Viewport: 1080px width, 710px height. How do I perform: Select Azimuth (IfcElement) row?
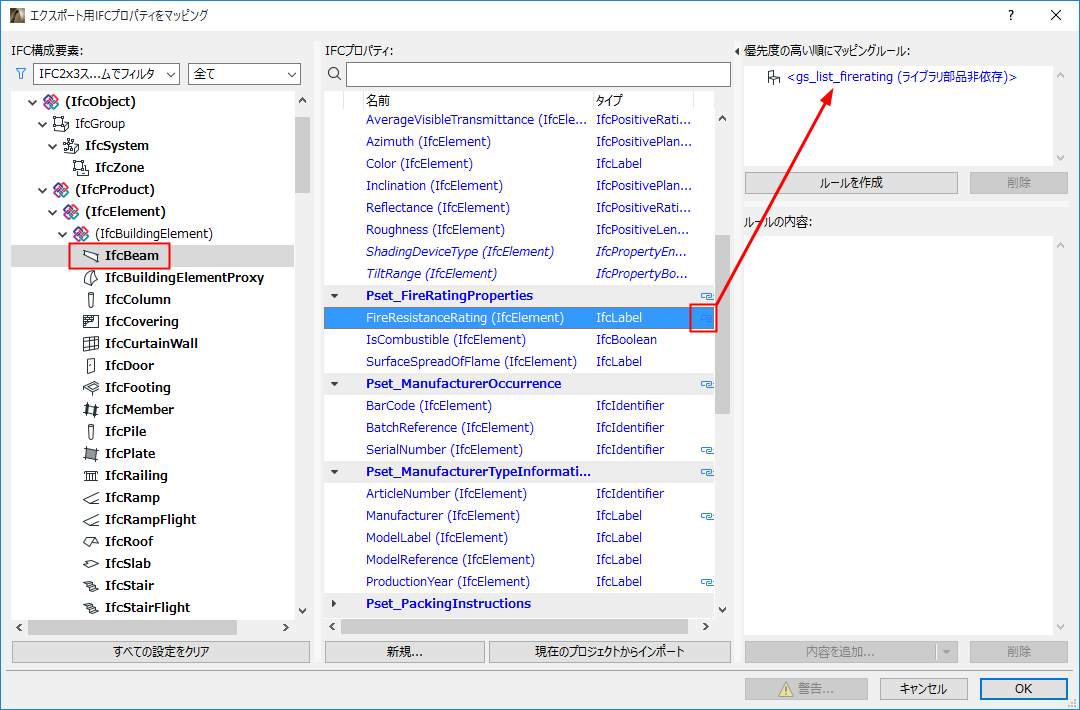click(519, 142)
